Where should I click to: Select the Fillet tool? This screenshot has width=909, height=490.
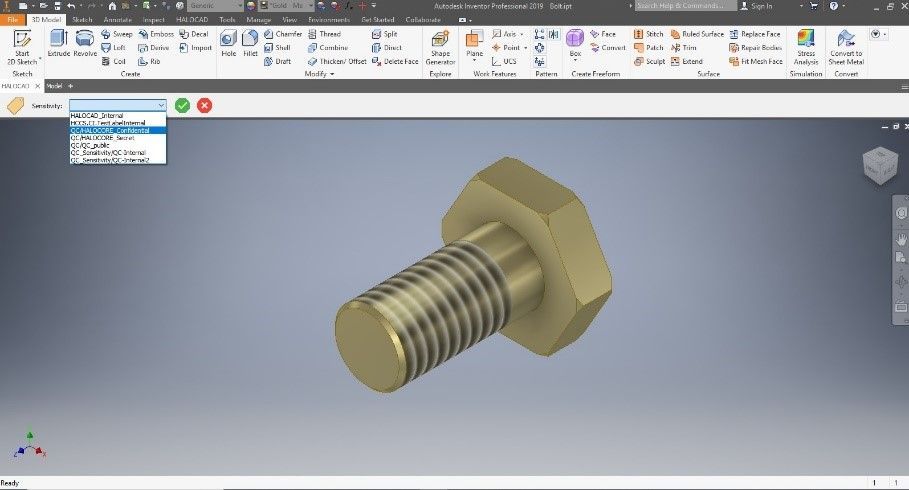(250, 44)
